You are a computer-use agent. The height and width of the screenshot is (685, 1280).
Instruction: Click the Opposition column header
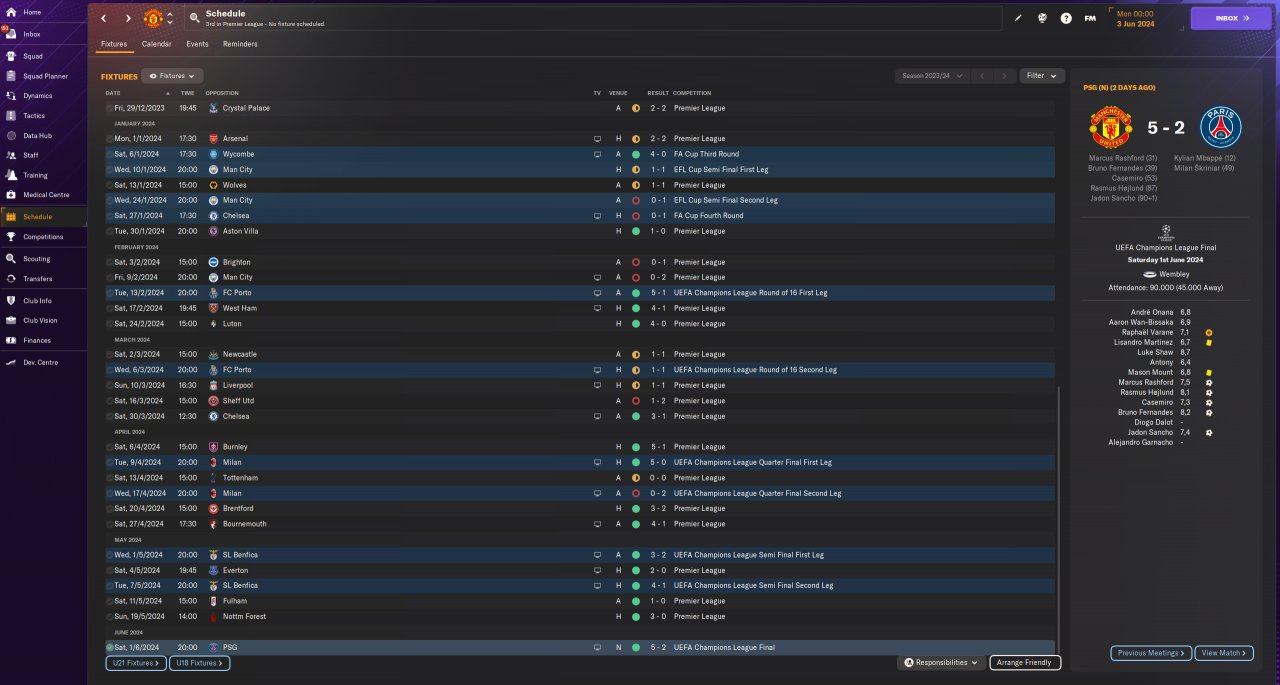click(222, 93)
